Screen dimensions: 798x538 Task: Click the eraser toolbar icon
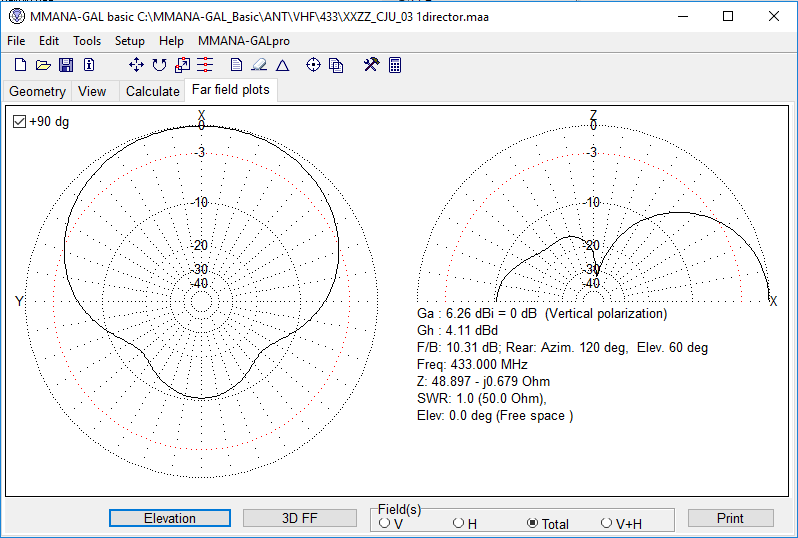pos(259,65)
